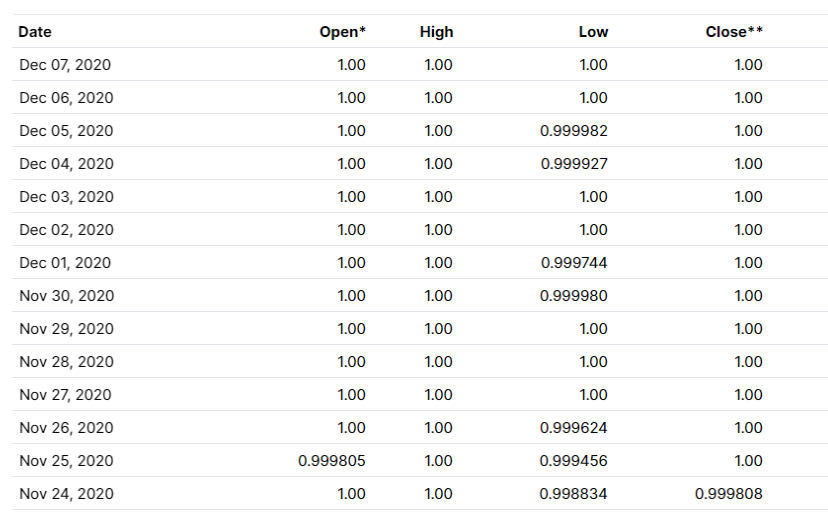
Task: Click the low value 0.999927
Action: 574,164
